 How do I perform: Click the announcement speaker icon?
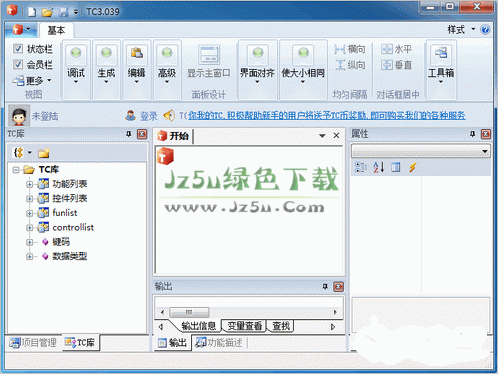tap(169, 115)
